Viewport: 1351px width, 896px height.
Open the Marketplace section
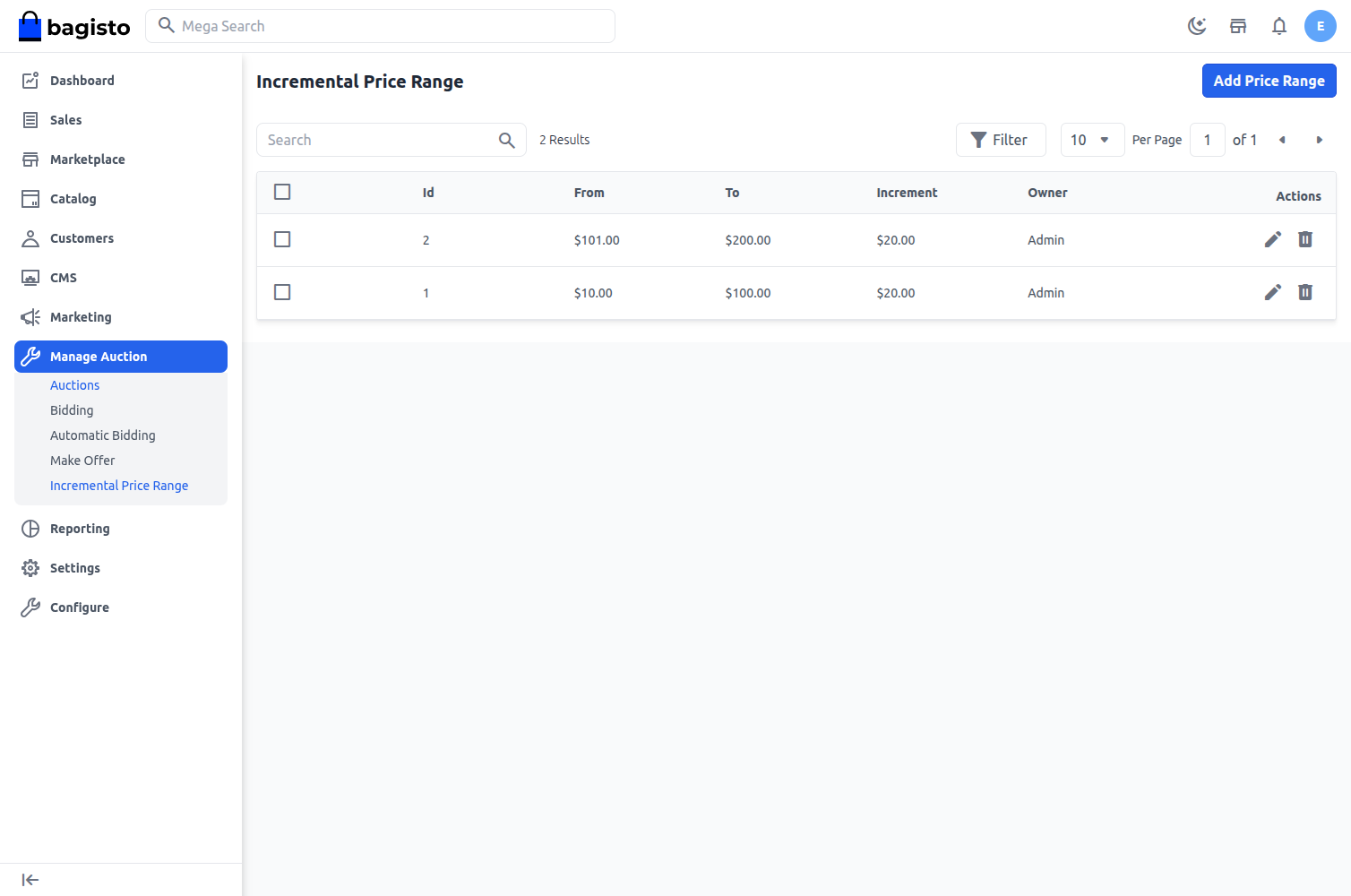30,159
